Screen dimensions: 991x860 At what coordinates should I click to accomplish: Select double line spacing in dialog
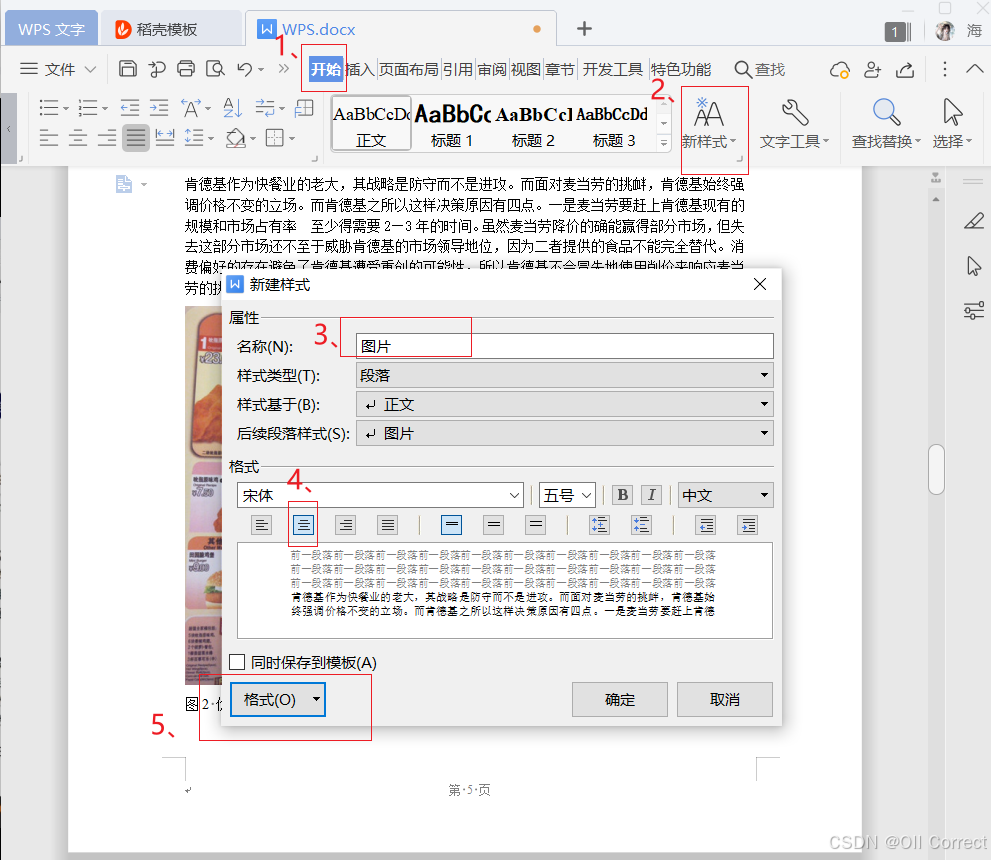click(x=535, y=524)
